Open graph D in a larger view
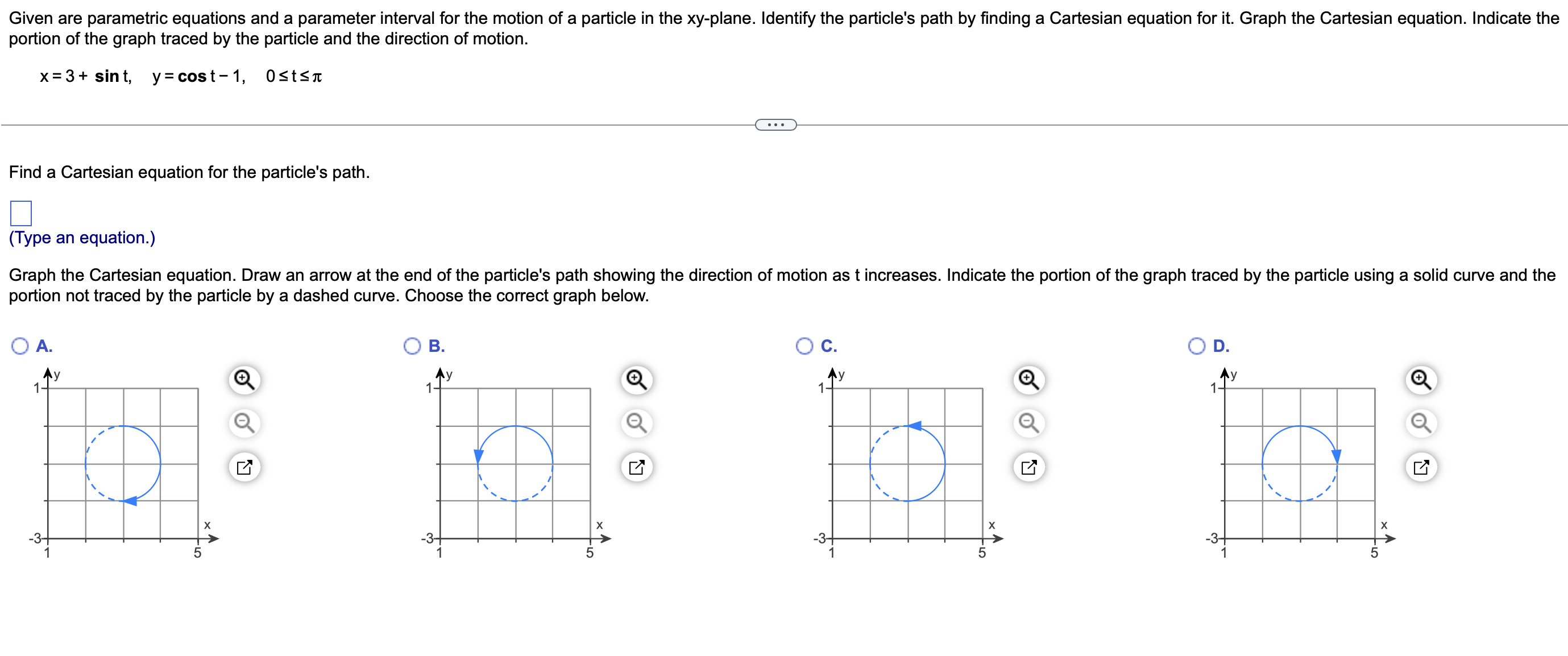Viewport: 1568px width, 656px height. pos(1422,465)
